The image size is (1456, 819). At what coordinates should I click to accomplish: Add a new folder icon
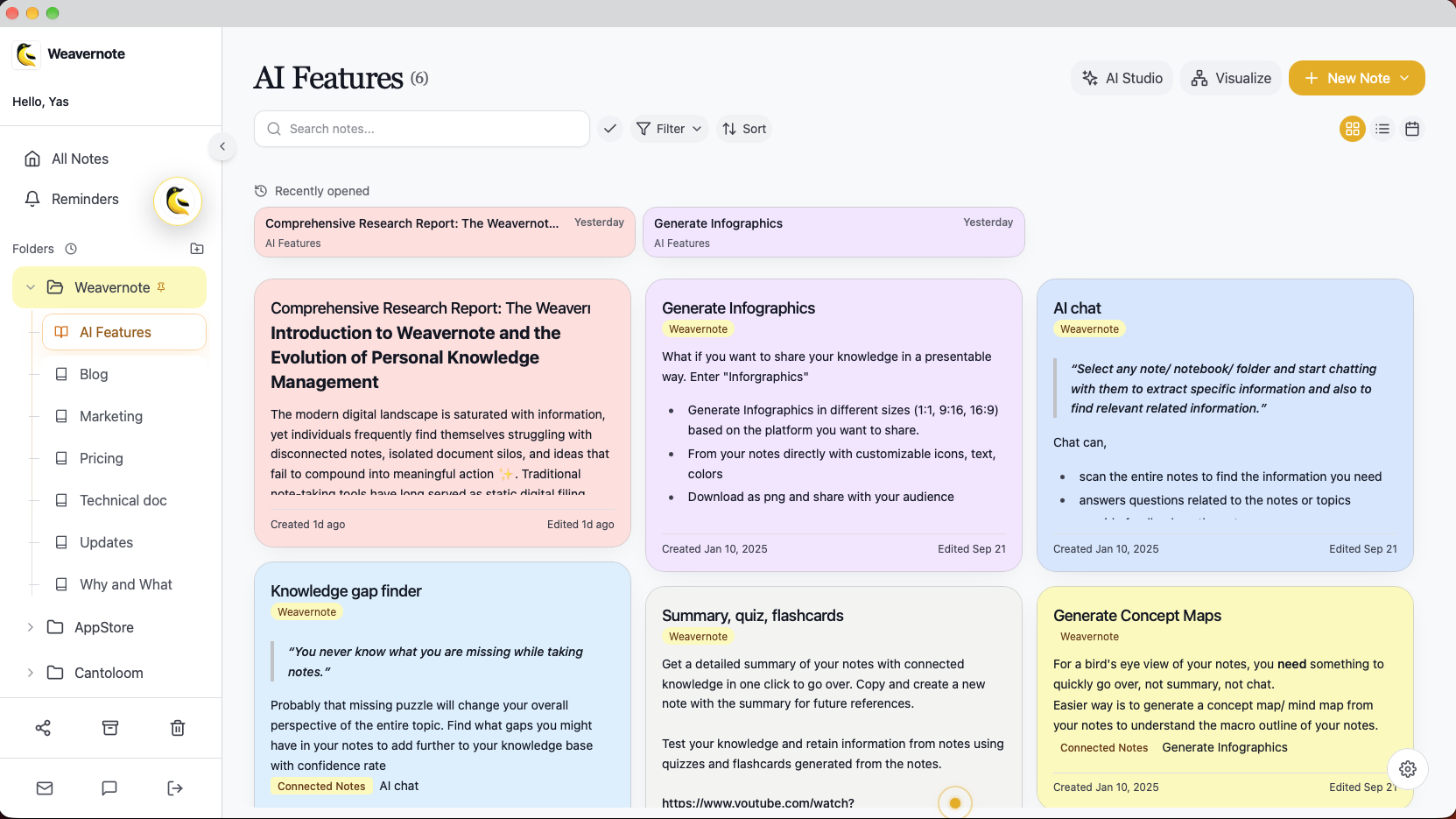click(x=197, y=249)
